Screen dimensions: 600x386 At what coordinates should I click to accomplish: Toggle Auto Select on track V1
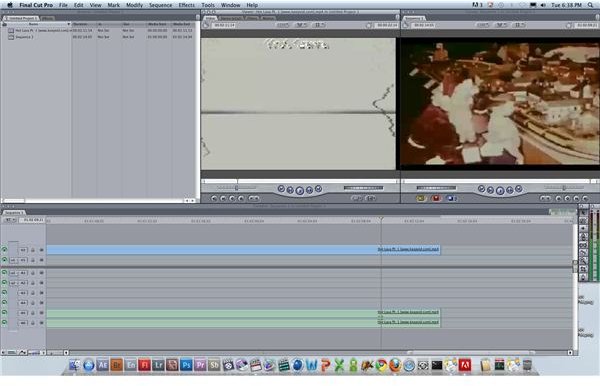pyautogui.click(x=41, y=260)
